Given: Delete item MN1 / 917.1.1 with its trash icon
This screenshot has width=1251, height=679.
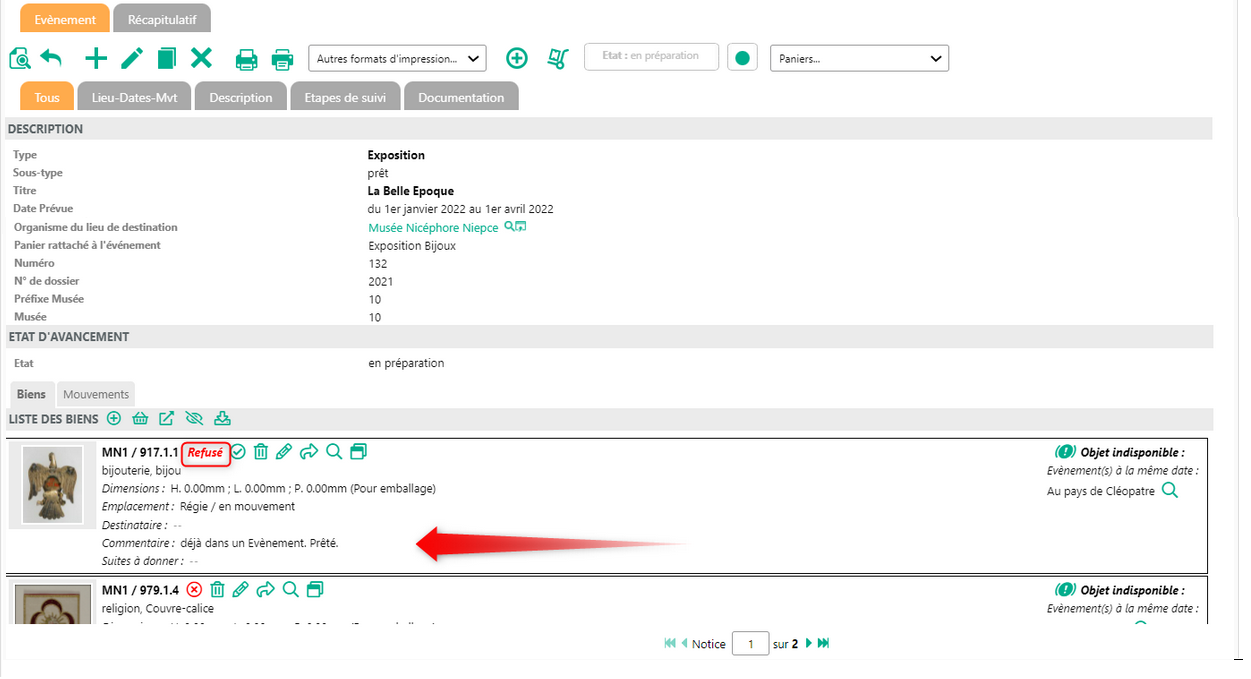Looking at the screenshot, I should tap(261, 452).
